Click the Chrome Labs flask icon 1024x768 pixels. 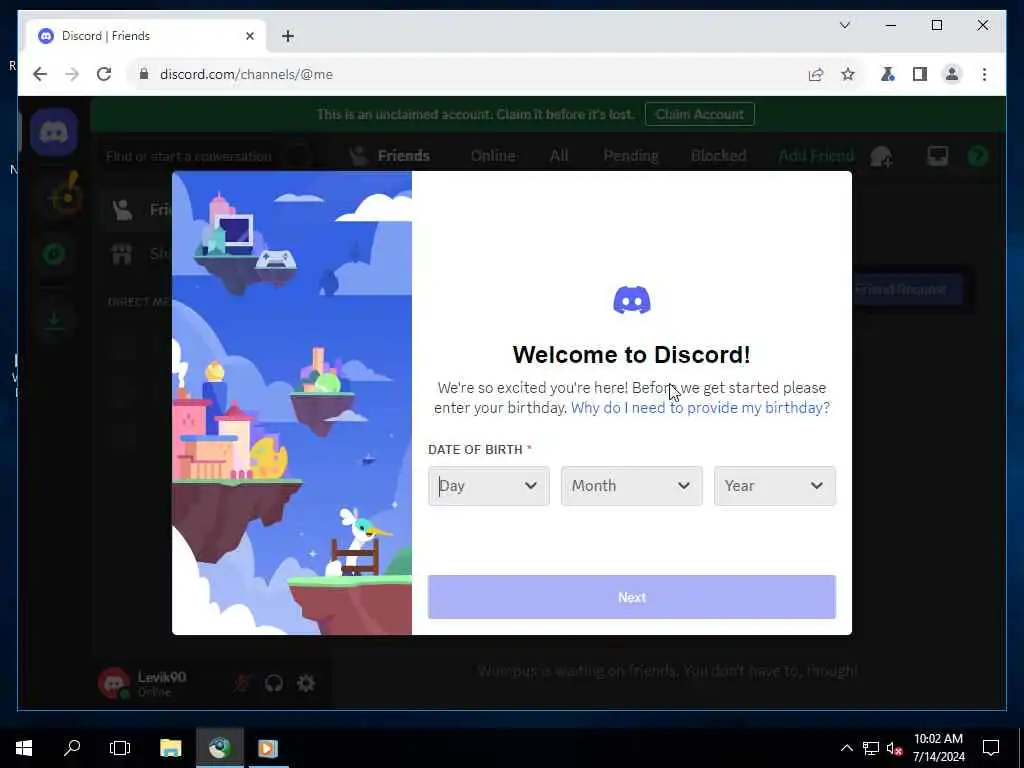tap(888, 74)
